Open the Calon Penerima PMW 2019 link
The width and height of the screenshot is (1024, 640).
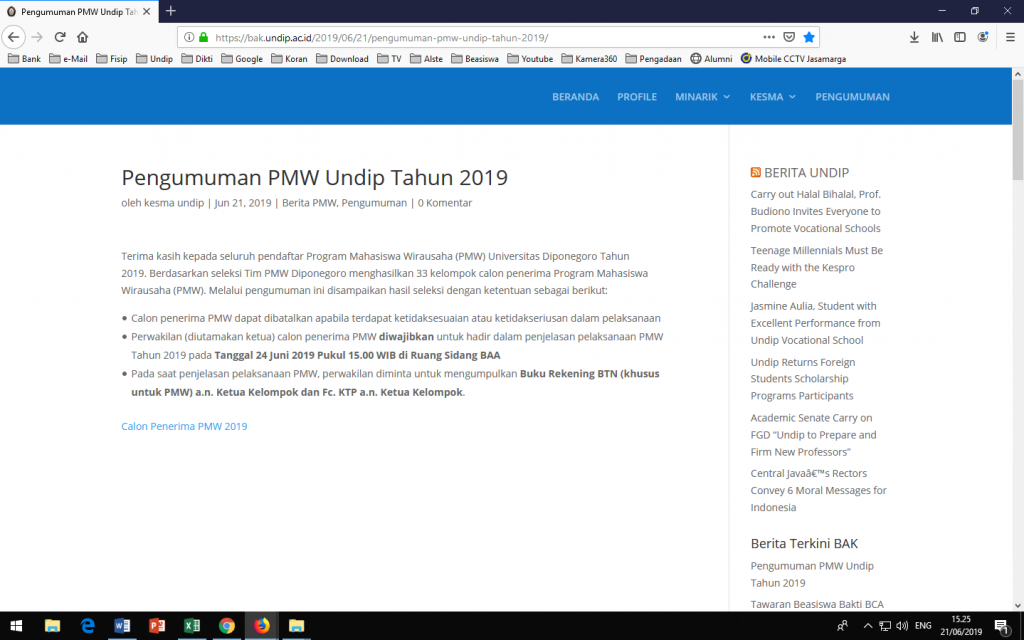(184, 426)
